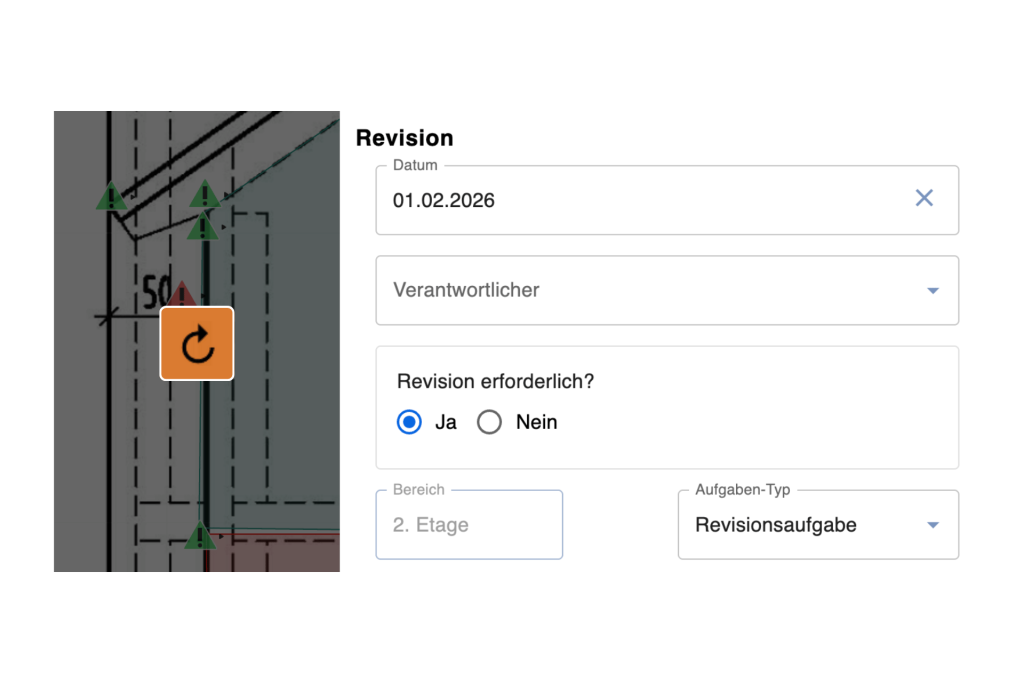Select the green marker at bottom of the plan
This screenshot has width=1024, height=683.
pyautogui.click(x=201, y=537)
